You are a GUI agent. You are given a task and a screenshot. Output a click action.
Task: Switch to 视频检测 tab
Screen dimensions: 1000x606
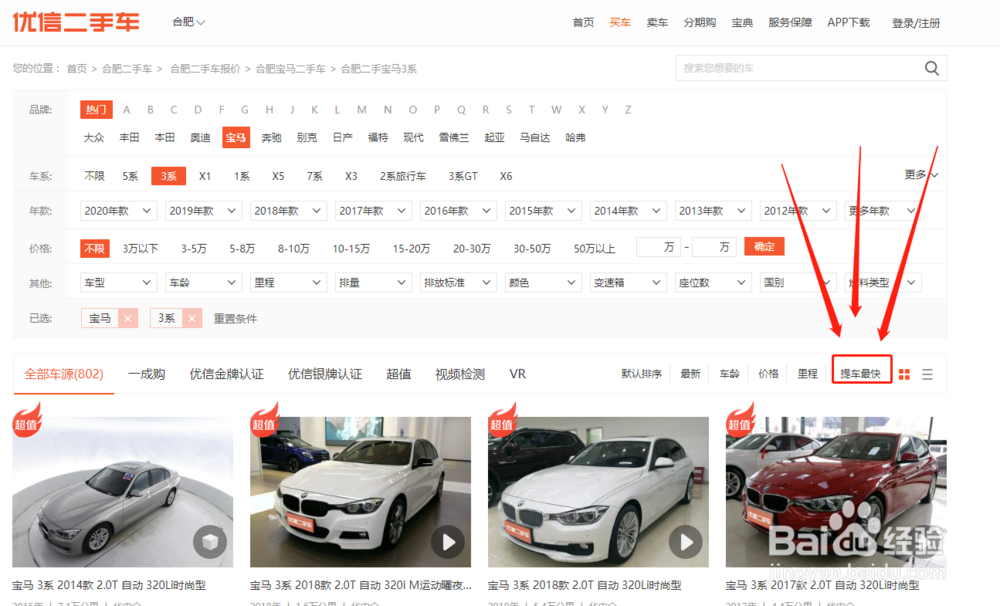(460, 374)
